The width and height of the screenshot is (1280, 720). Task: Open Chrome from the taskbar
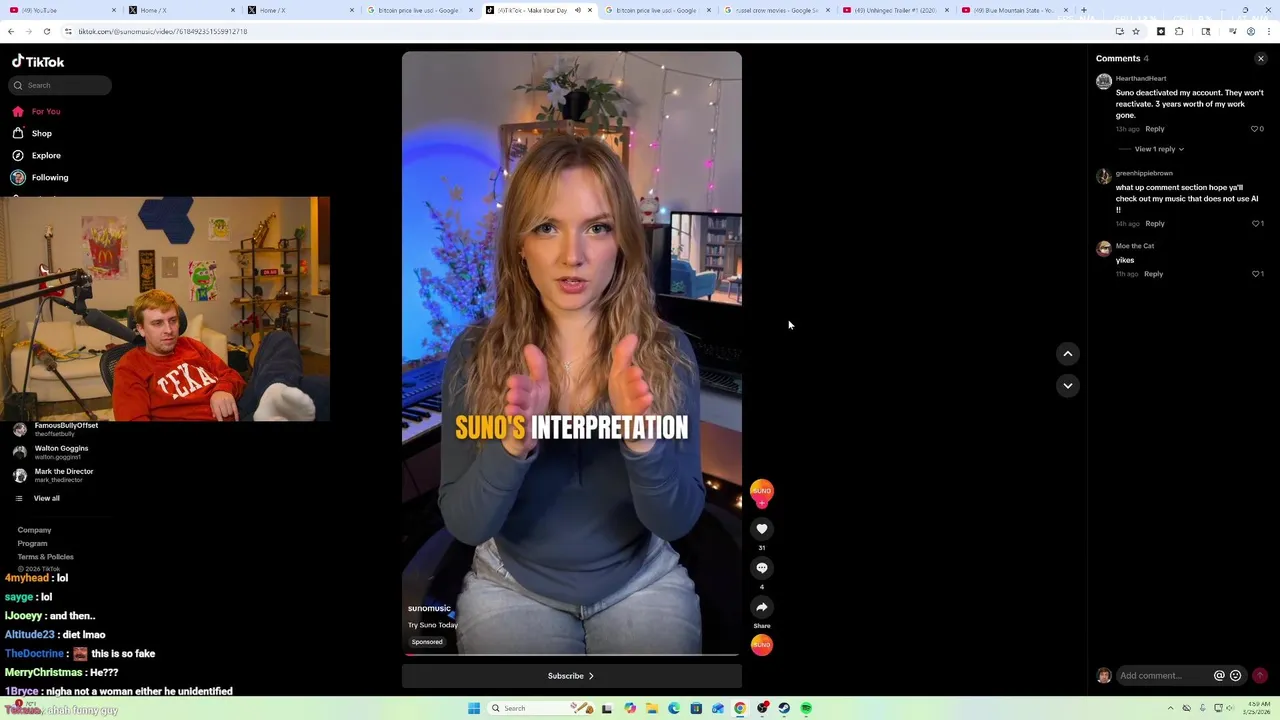tap(740, 708)
